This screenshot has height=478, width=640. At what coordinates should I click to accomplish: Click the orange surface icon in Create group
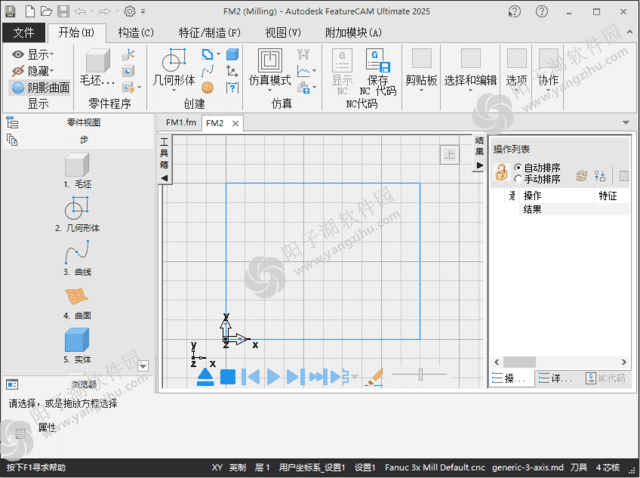pyautogui.click(x=207, y=87)
